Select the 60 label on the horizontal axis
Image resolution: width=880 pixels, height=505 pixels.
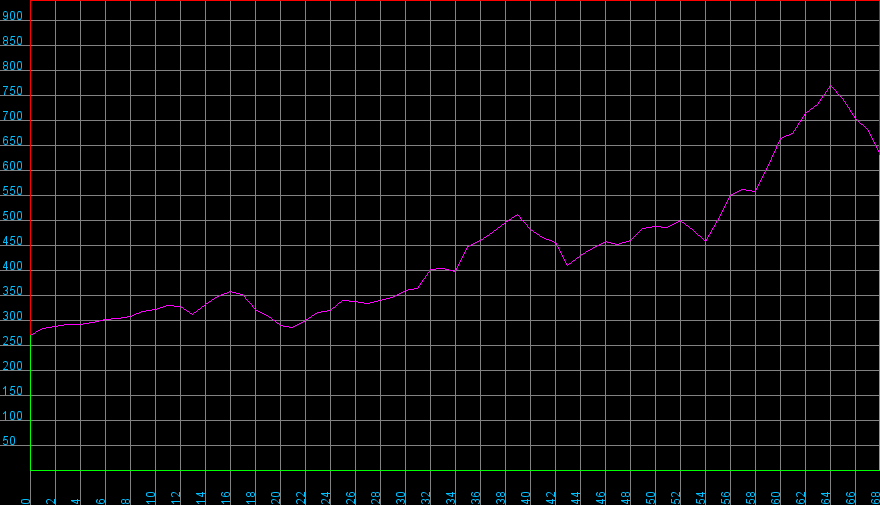(776, 498)
